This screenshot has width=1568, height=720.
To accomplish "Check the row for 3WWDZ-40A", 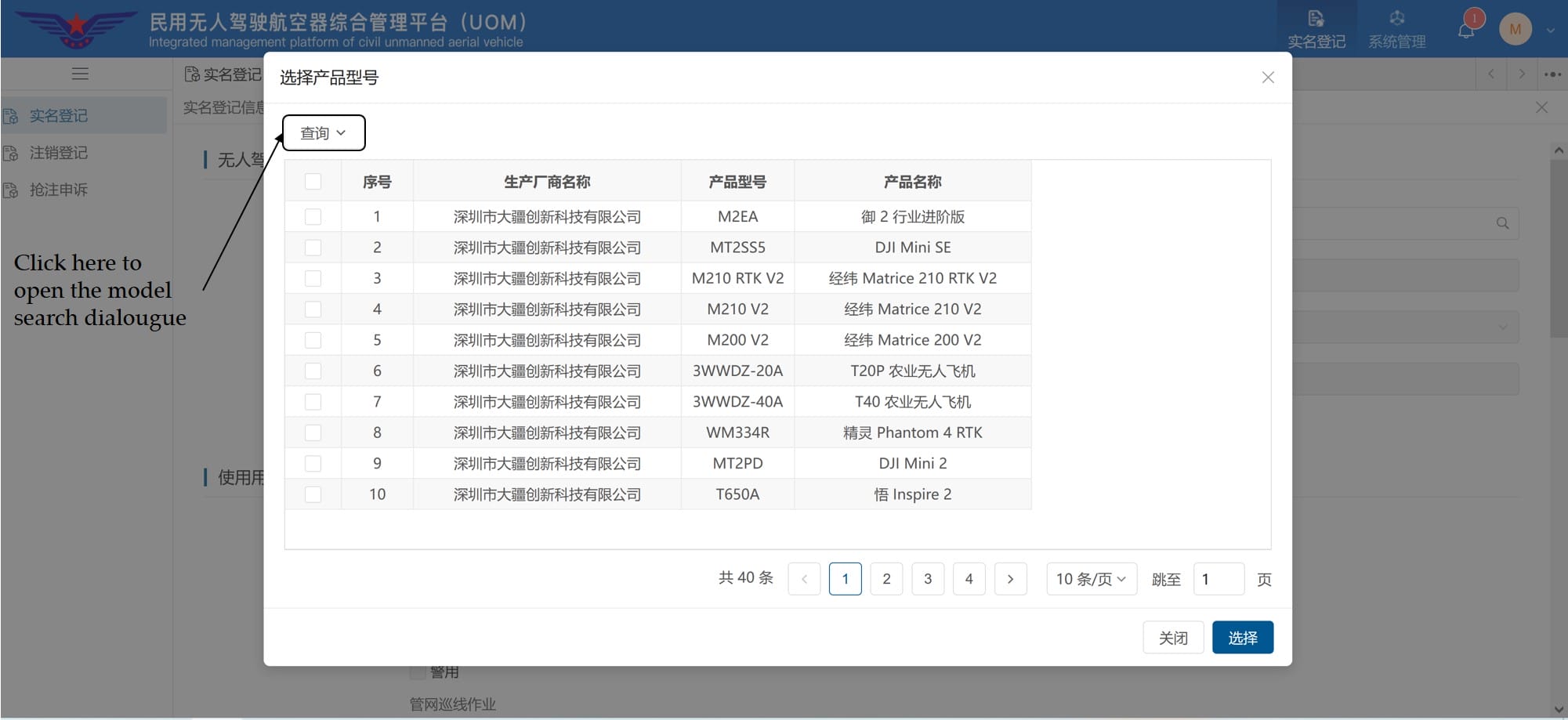I will point(313,402).
